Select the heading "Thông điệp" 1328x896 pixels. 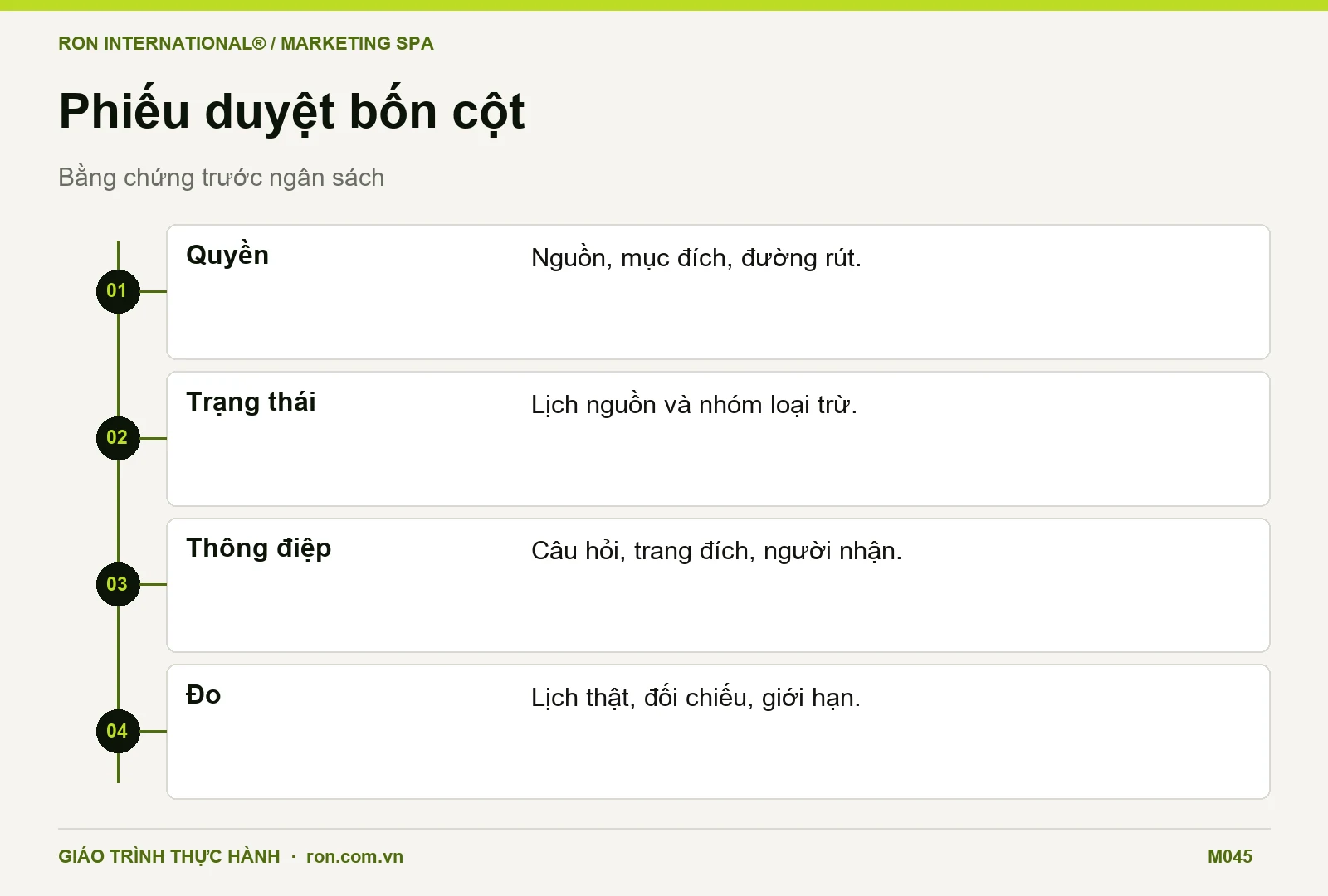click(259, 548)
